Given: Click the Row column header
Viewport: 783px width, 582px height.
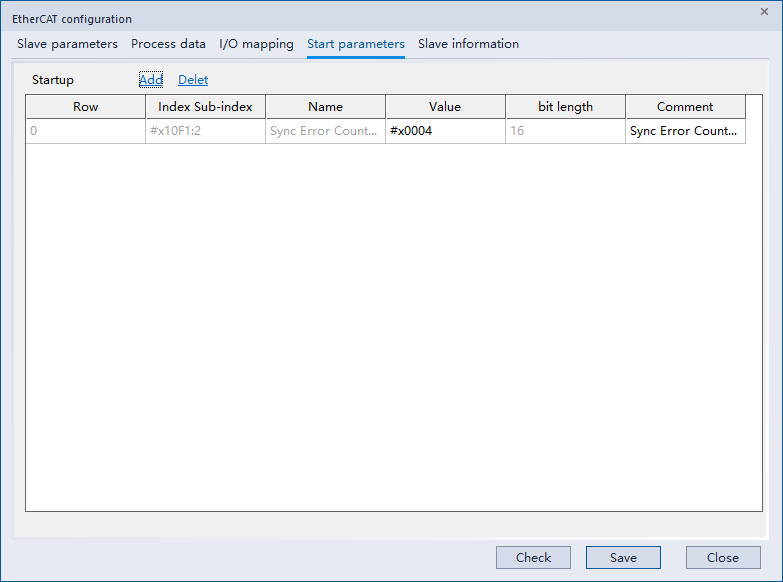Looking at the screenshot, I should click(x=86, y=107).
